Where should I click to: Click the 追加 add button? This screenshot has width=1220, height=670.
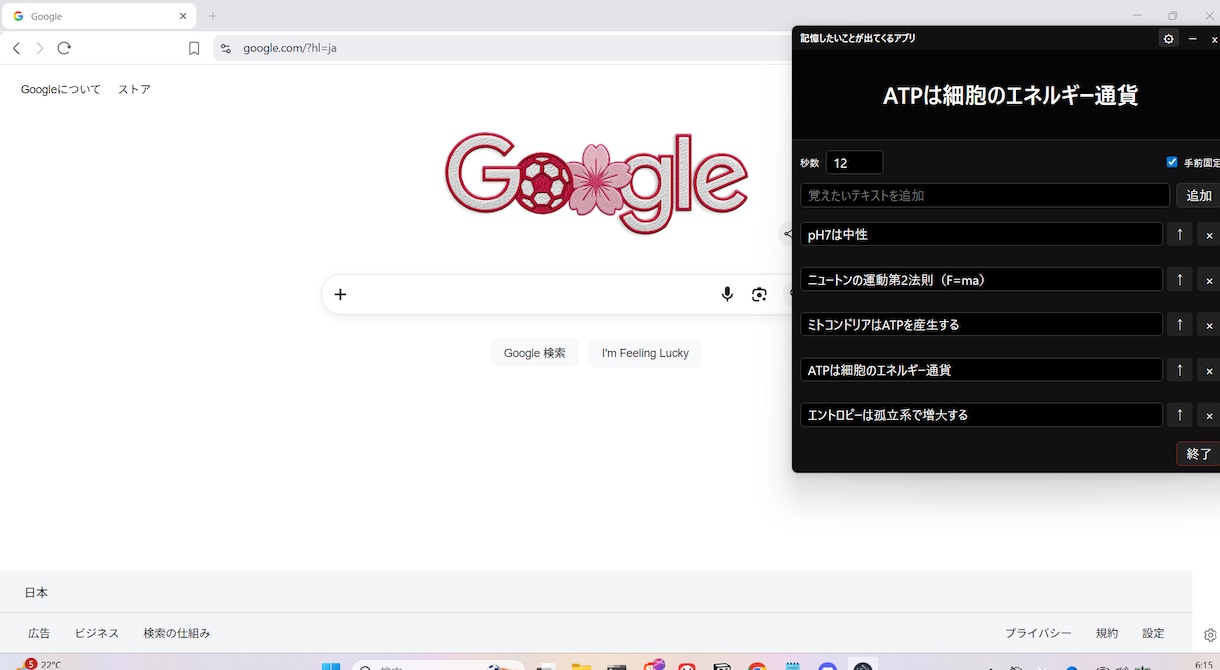[1198, 195]
